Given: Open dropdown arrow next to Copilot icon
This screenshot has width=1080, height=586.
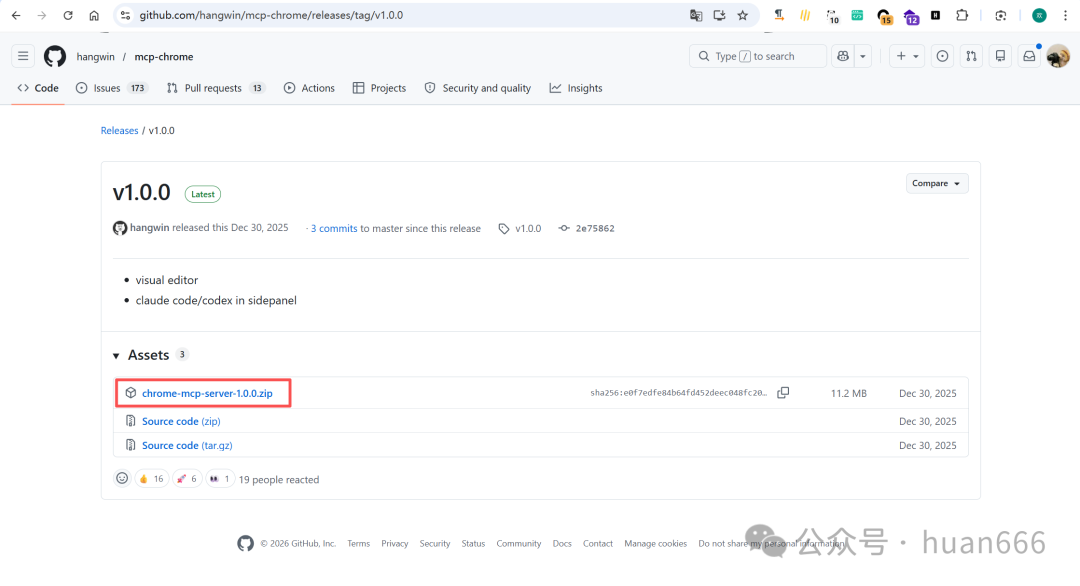Looking at the screenshot, I should (862, 56).
